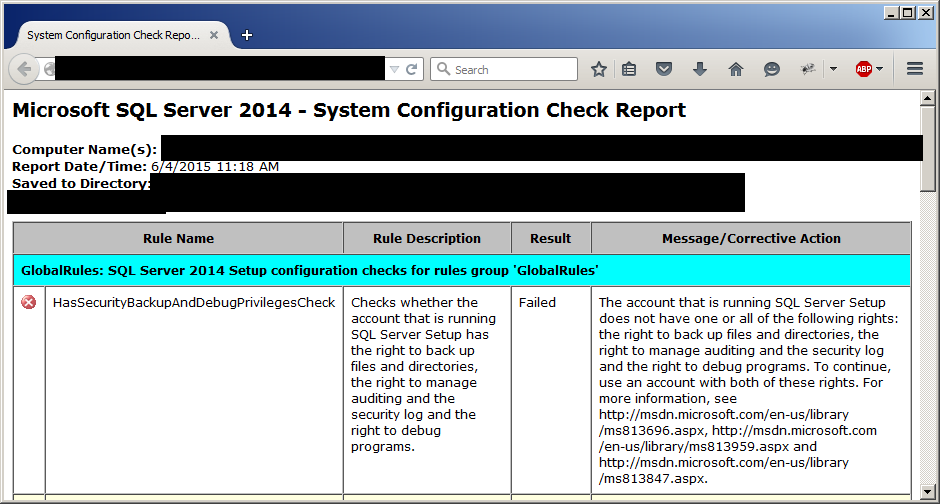Click the Saved to Directory label
Screen dimensions: 940x504
(81, 183)
